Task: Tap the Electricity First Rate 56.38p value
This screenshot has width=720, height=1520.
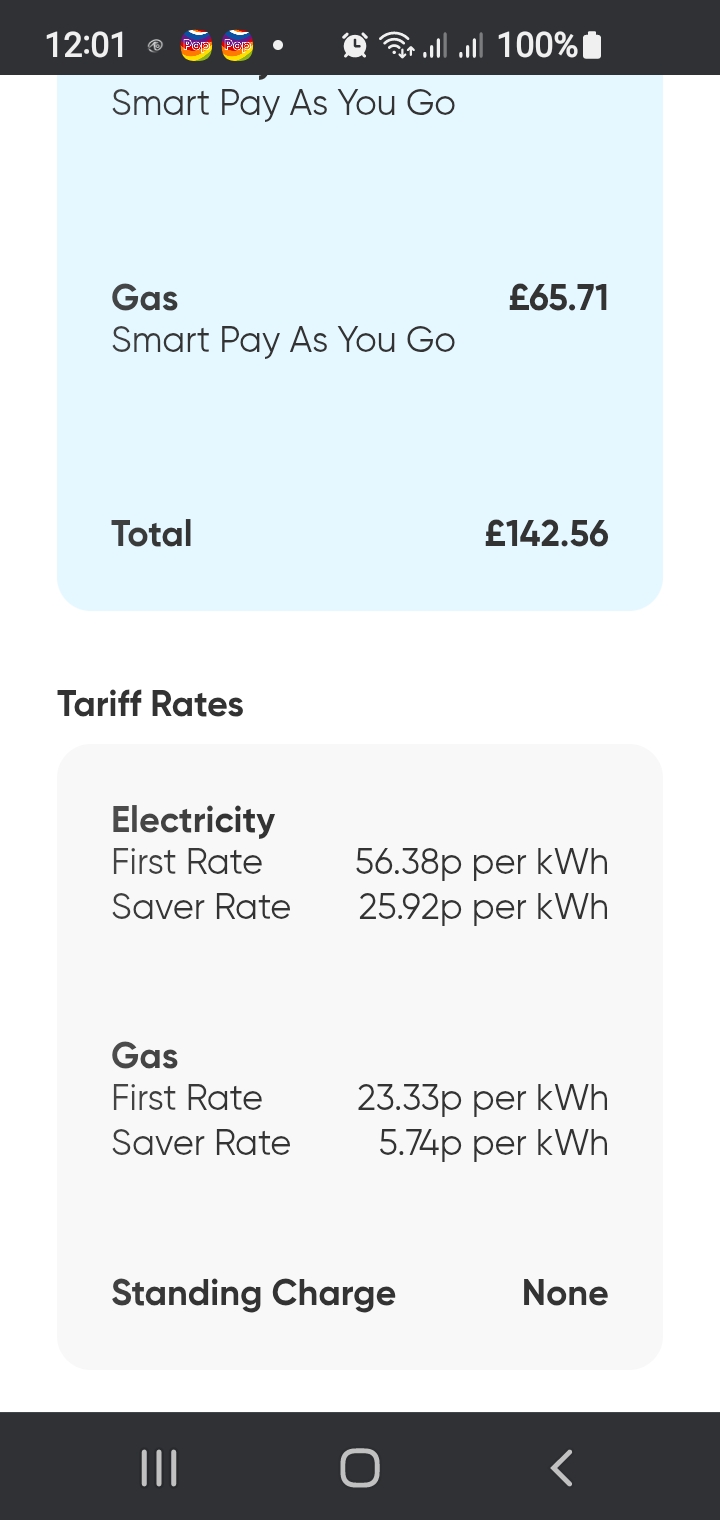Action: point(481,862)
